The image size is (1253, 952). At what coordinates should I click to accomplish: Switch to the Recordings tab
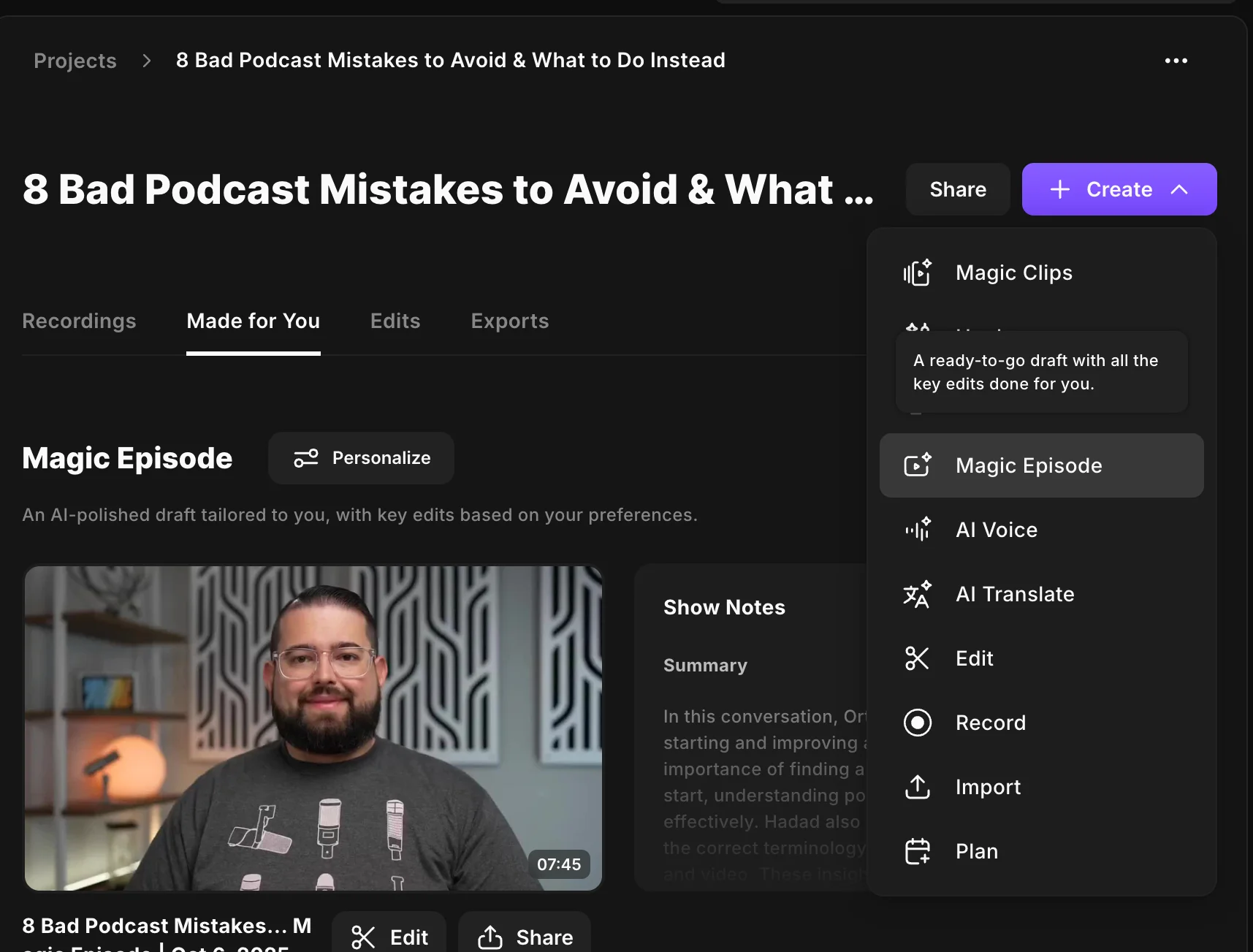tap(79, 321)
